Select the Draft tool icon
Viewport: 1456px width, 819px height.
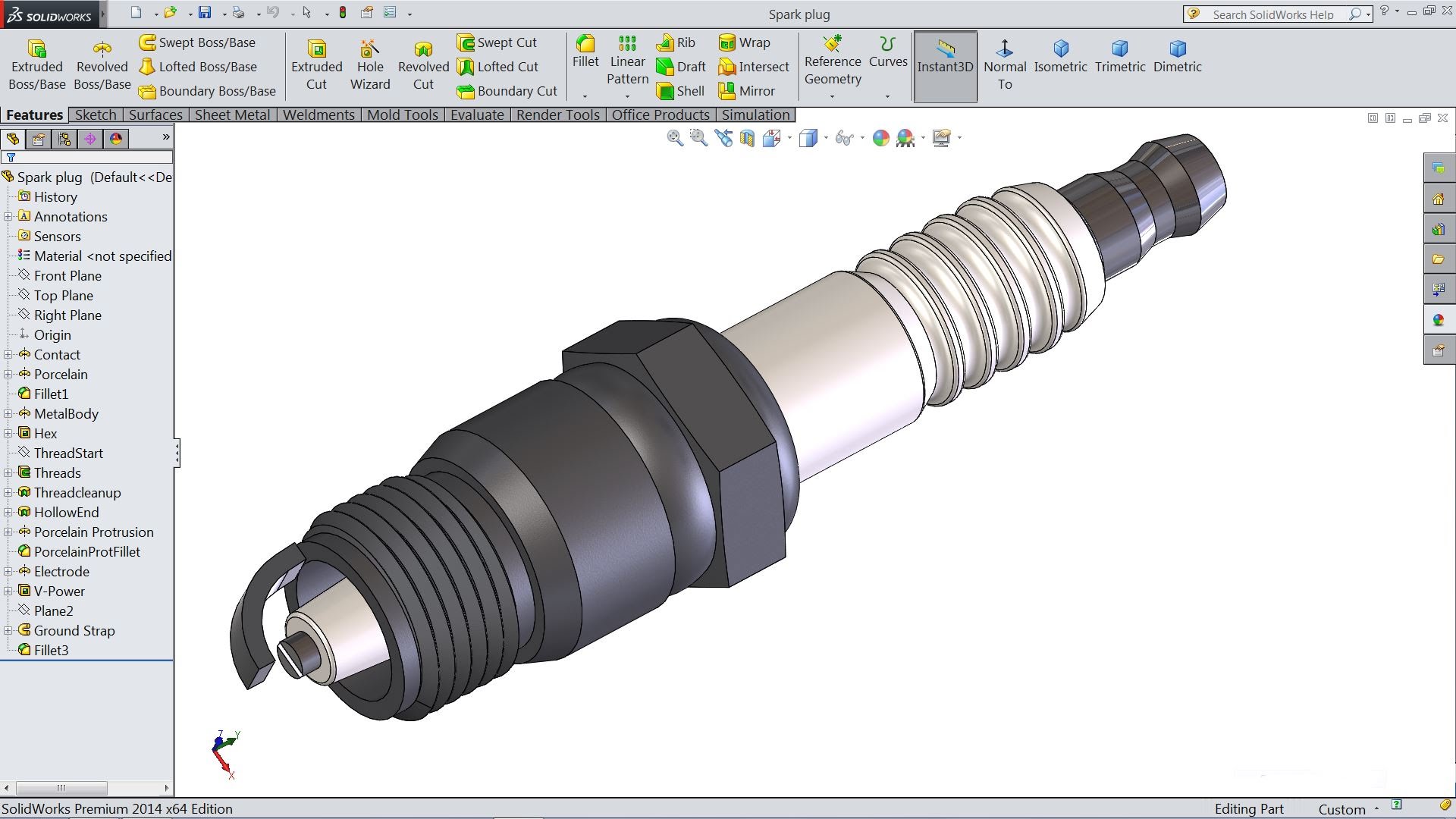point(664,66)
